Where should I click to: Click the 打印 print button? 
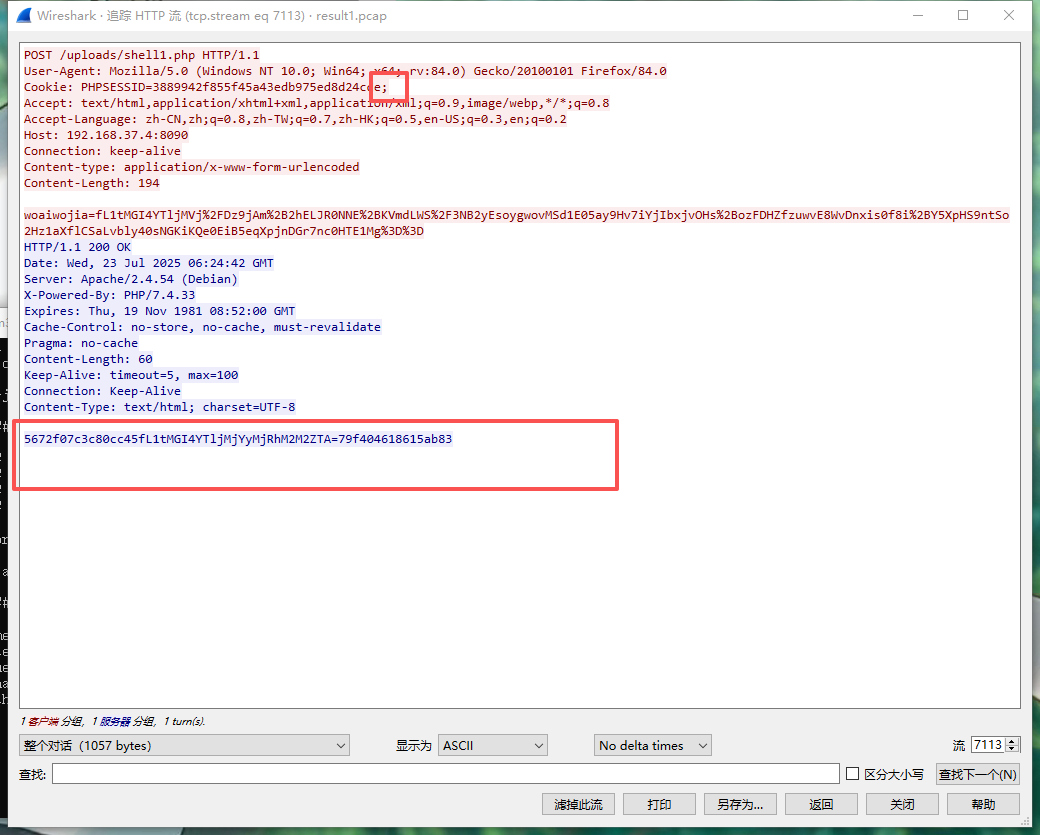(659, 805)
